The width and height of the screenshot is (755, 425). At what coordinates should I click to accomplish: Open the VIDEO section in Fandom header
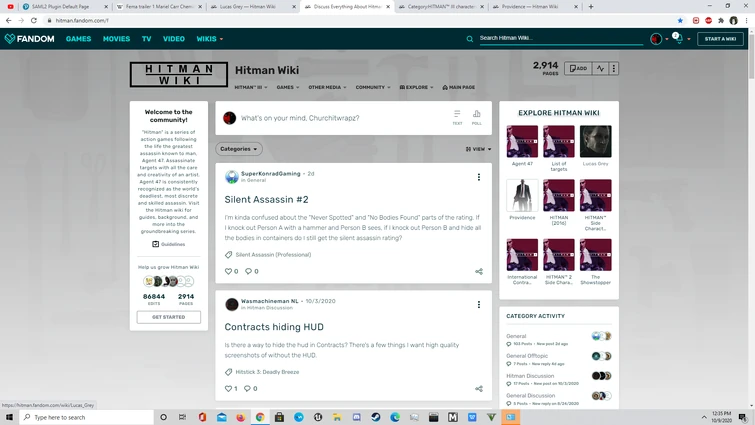174,39
